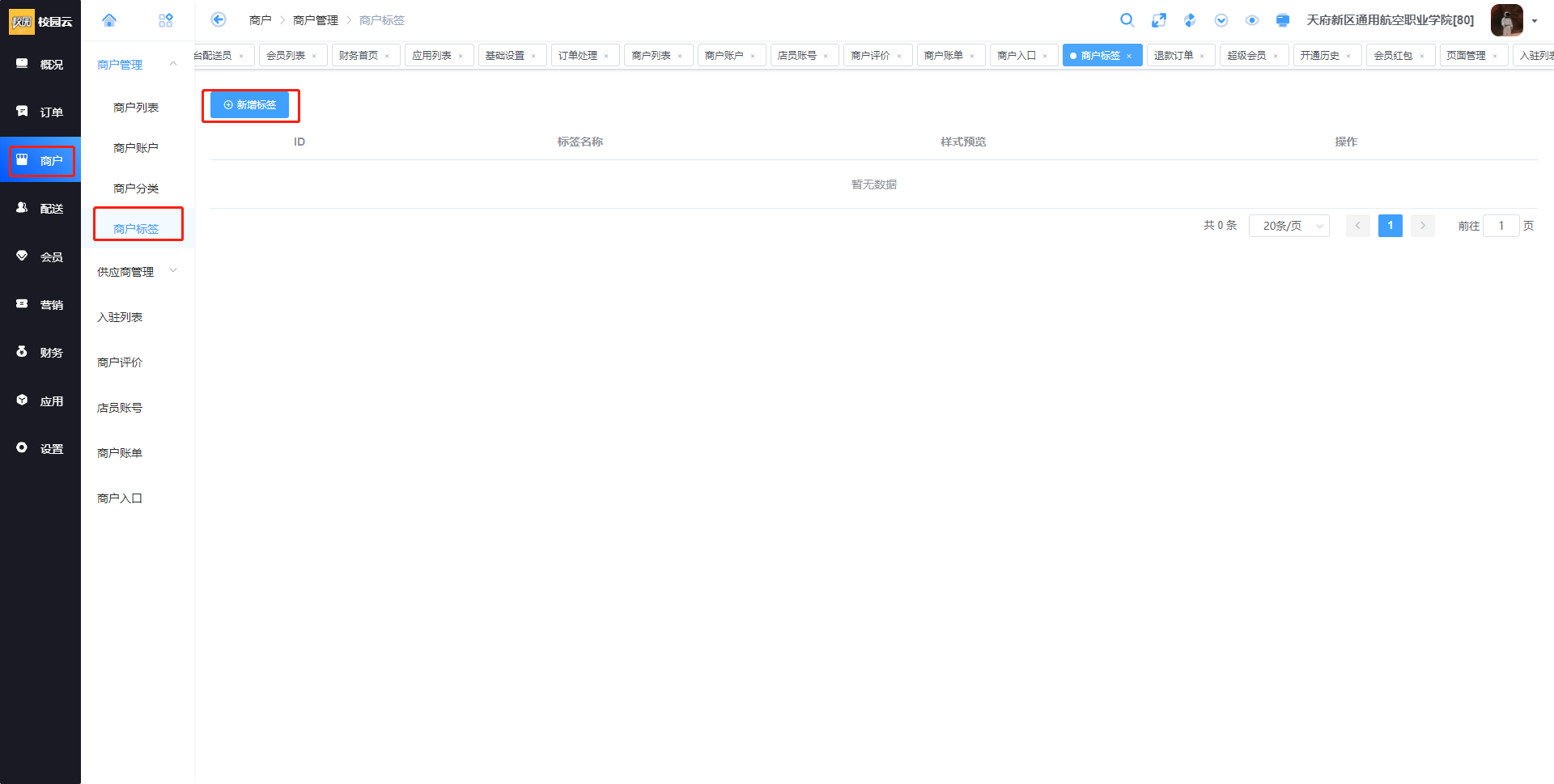Click 商户管理 in the breadcrumb
The width and height of the screenshot is (1554, 784).
click(316, 20)
